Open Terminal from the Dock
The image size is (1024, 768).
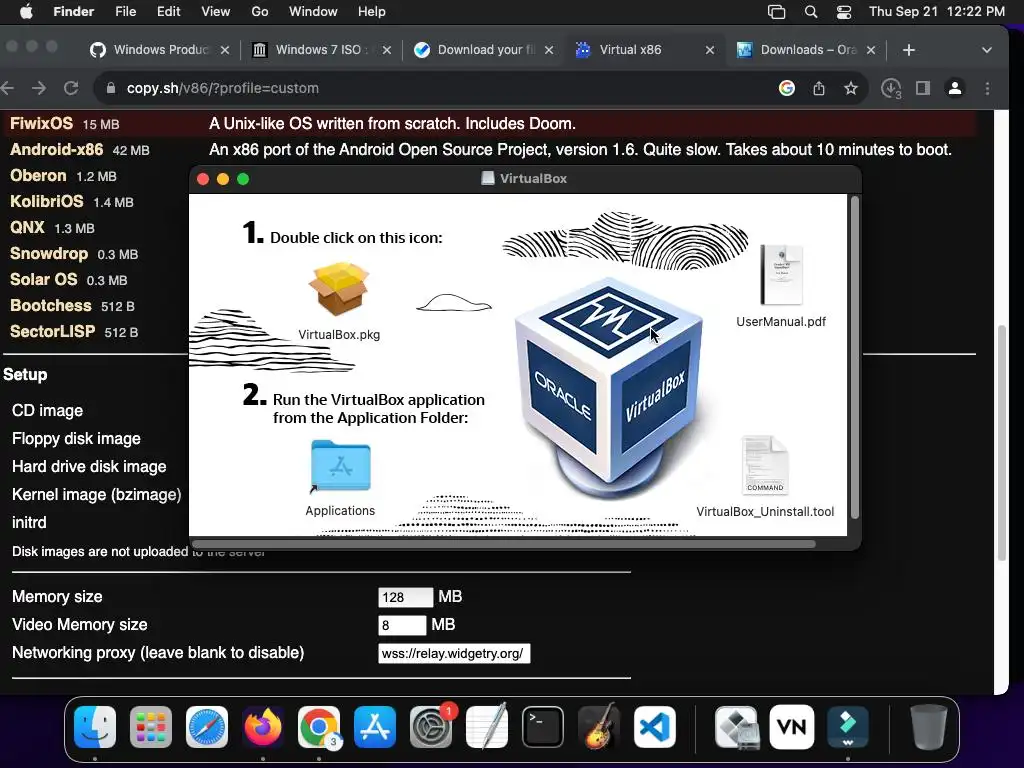point(543,727)
